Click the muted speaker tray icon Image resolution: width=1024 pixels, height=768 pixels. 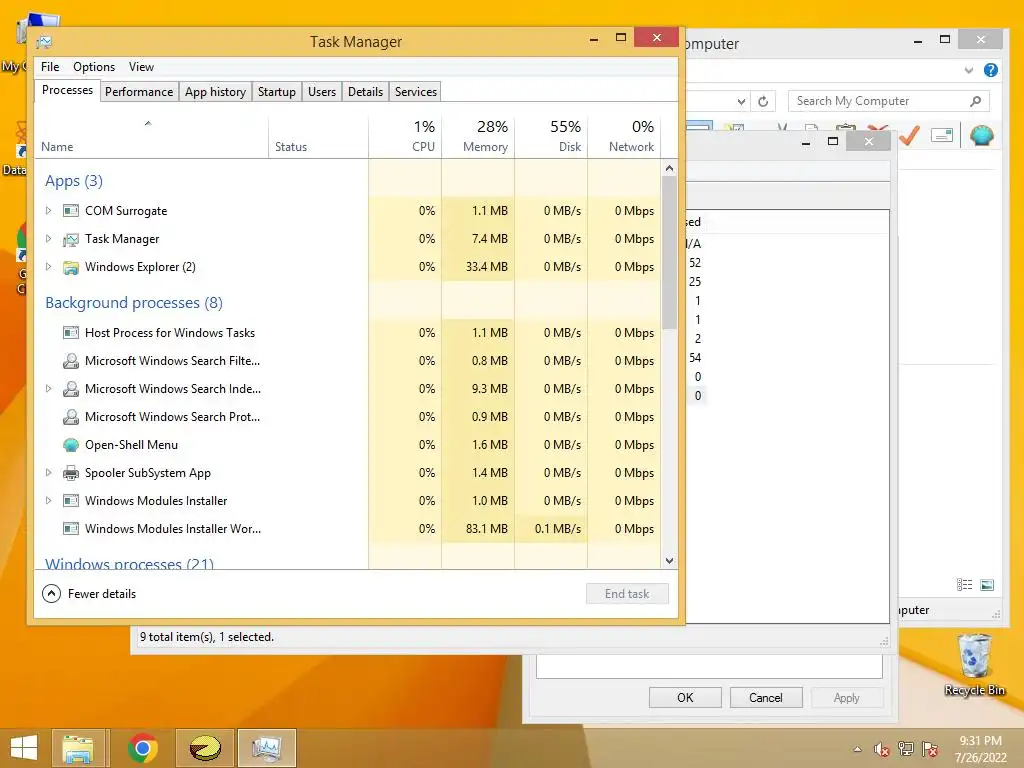point(881,749)
